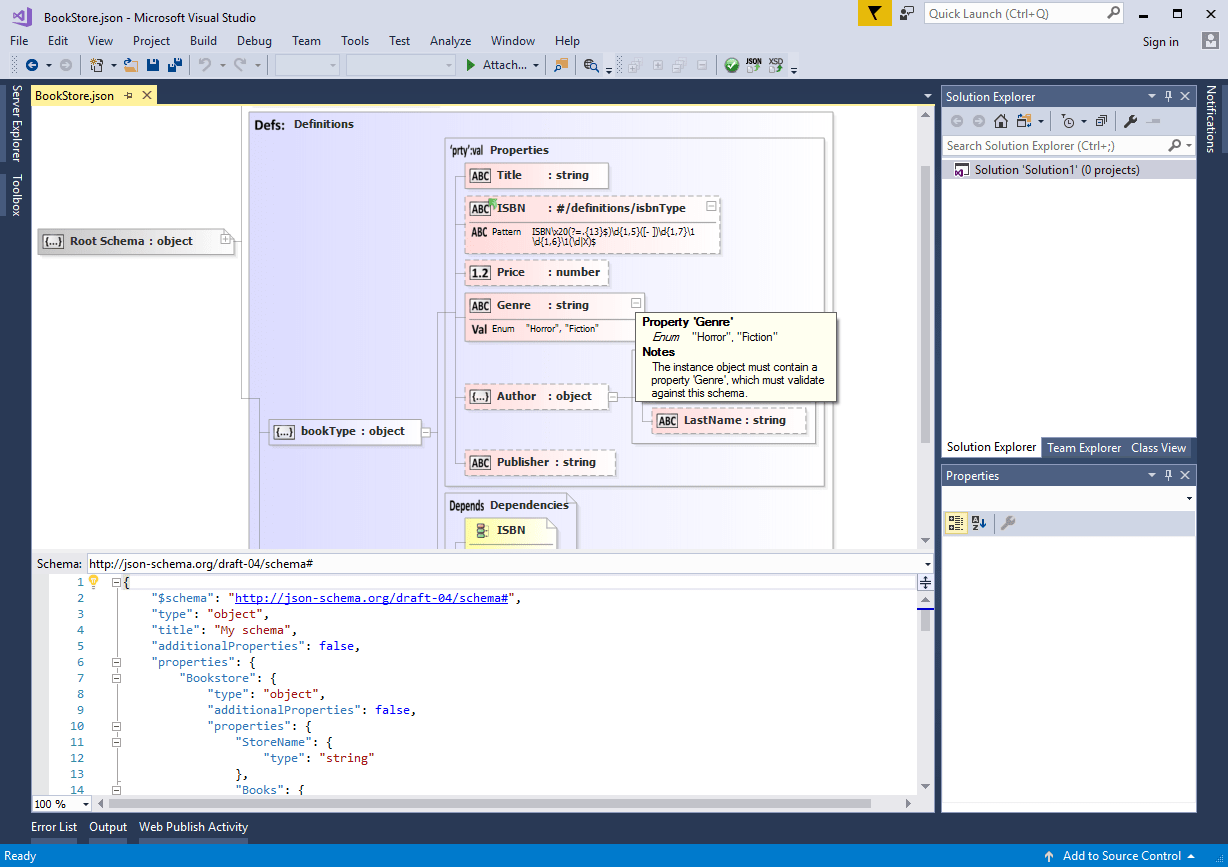Run JSON schema validation with green check icon

pos(732,65)
